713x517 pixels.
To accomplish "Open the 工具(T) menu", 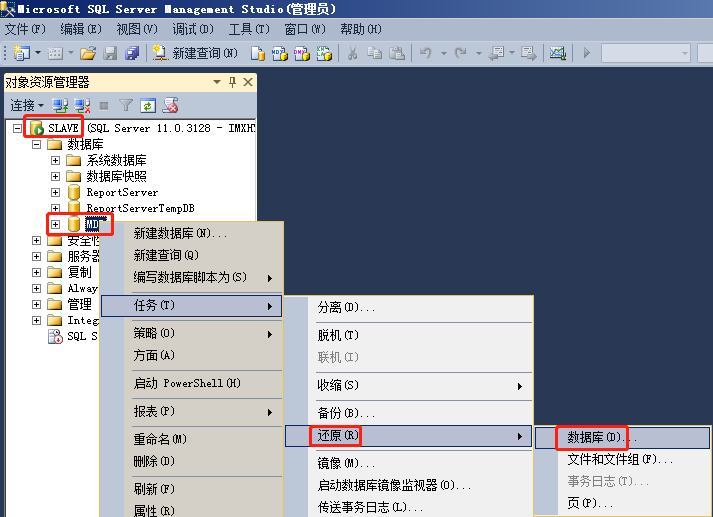I will [x=249, y=29].
